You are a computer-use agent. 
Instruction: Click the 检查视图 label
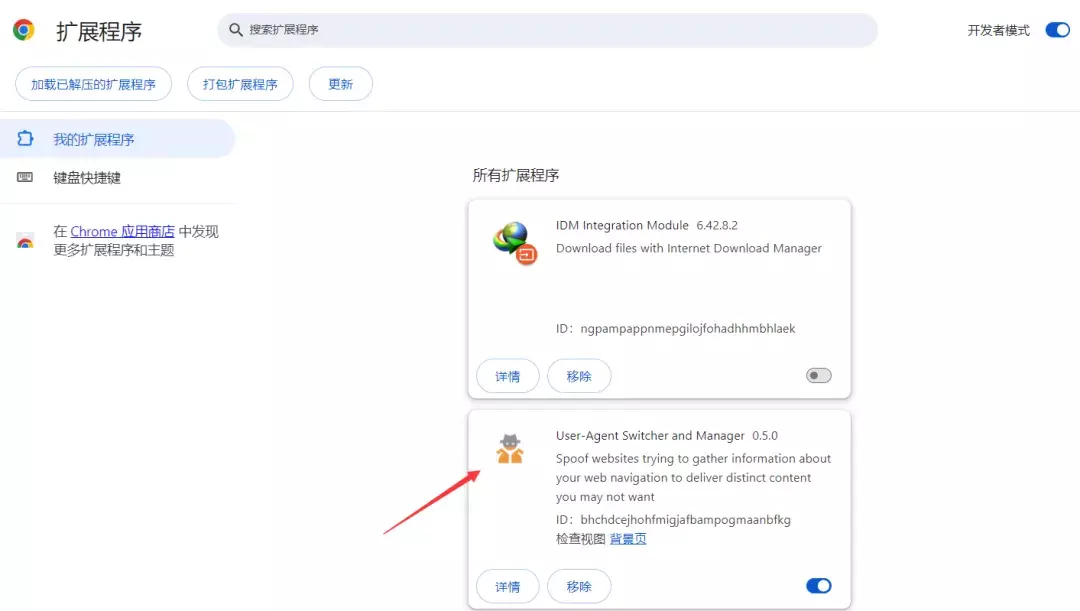581,539
